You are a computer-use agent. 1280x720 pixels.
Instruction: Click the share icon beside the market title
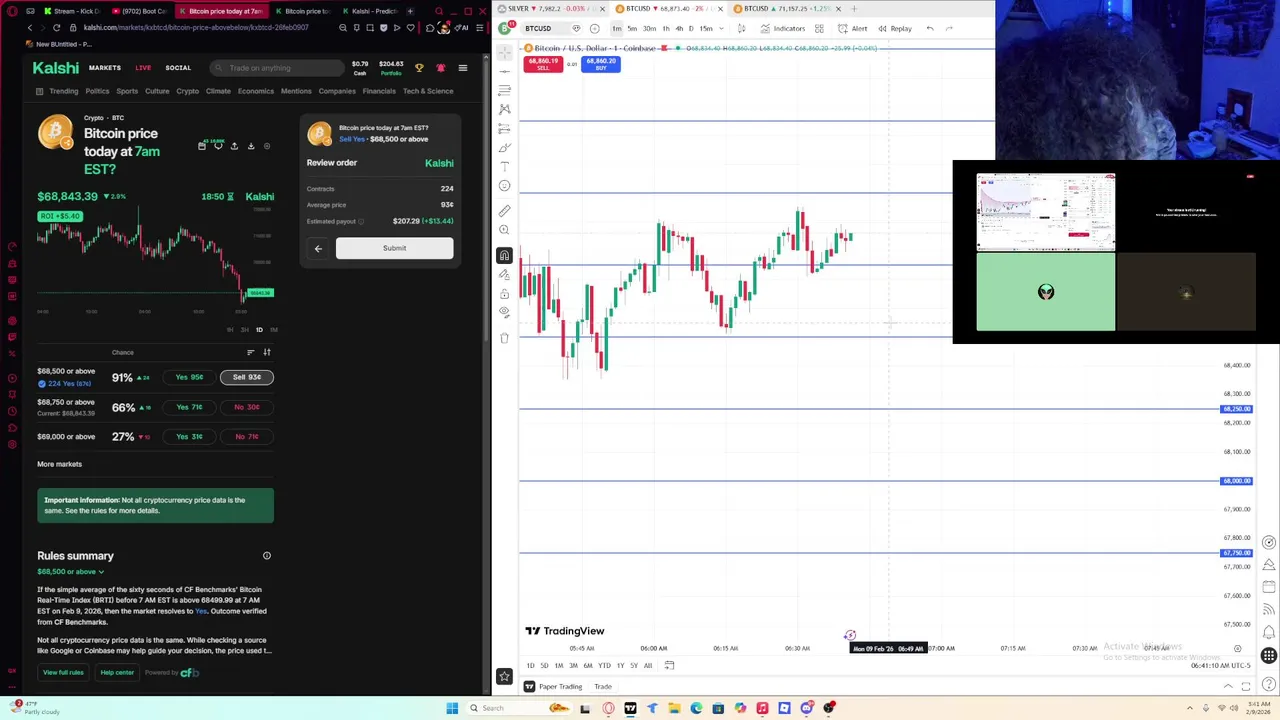pyautogui.click(x=234, y=146)
